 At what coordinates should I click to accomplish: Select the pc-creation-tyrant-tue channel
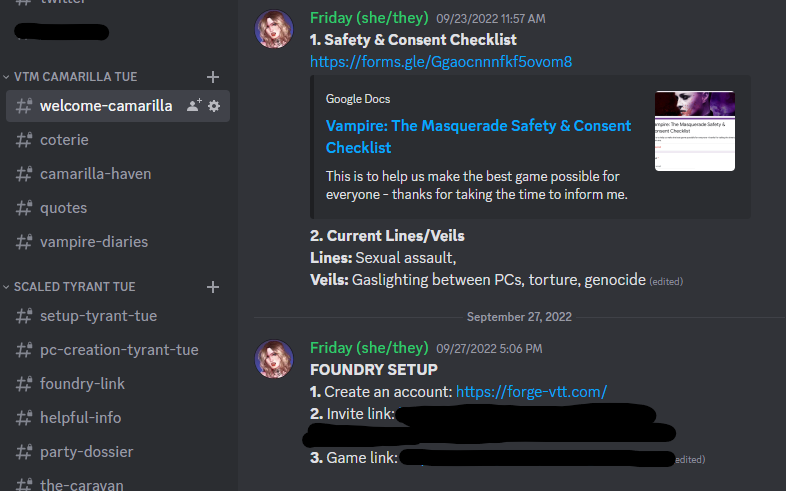(x=119, y=350)
